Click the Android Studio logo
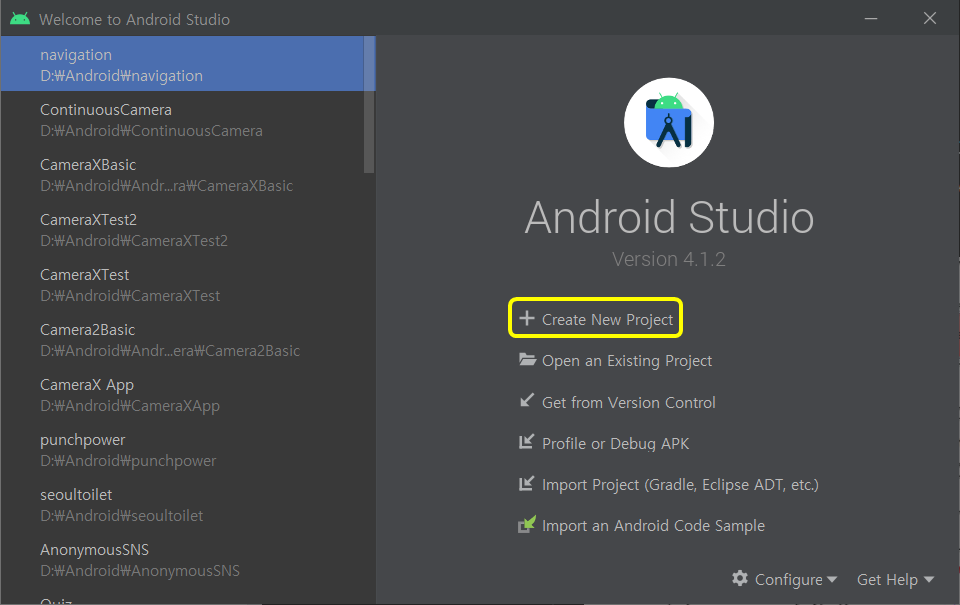960x605 pixels. tap(669, 122)
